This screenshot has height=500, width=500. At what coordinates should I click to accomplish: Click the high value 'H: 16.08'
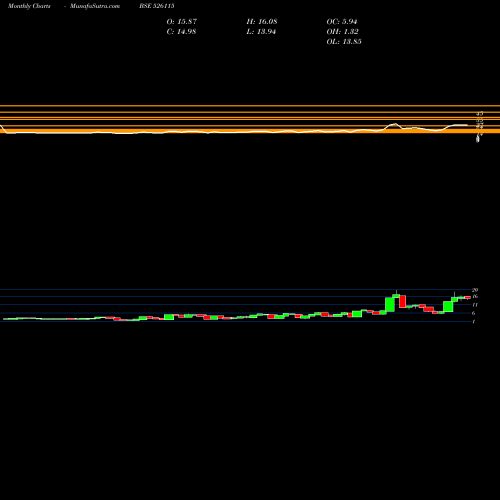point(262,22)
